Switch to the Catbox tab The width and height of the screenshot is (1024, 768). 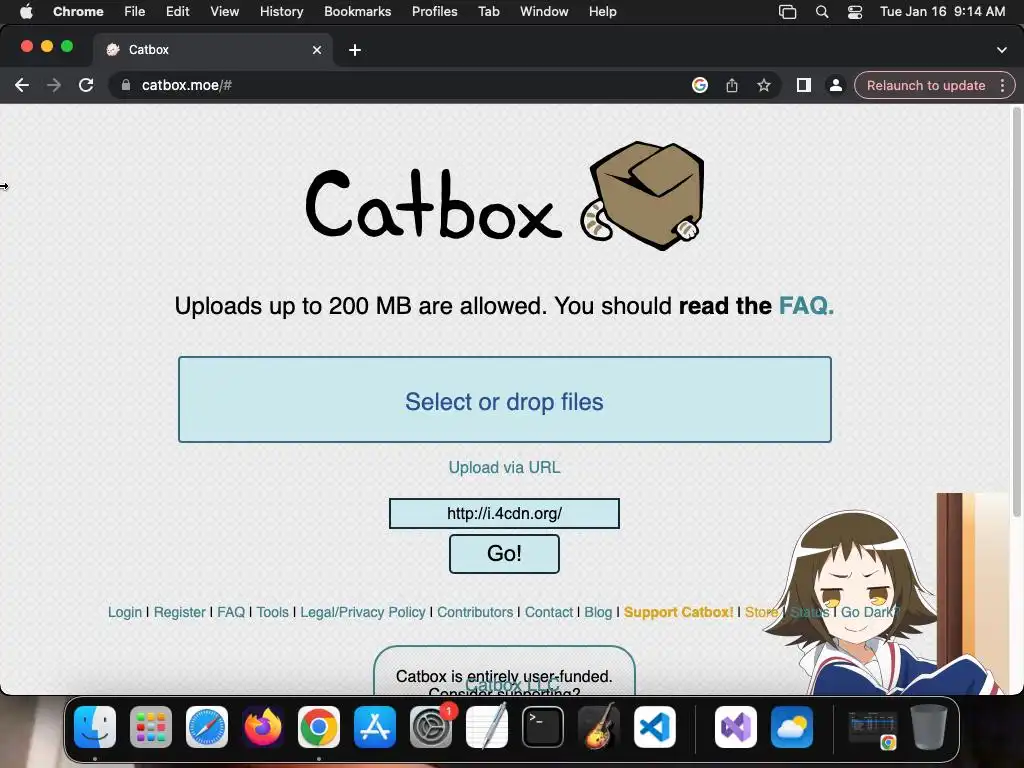tap(213, 50)
